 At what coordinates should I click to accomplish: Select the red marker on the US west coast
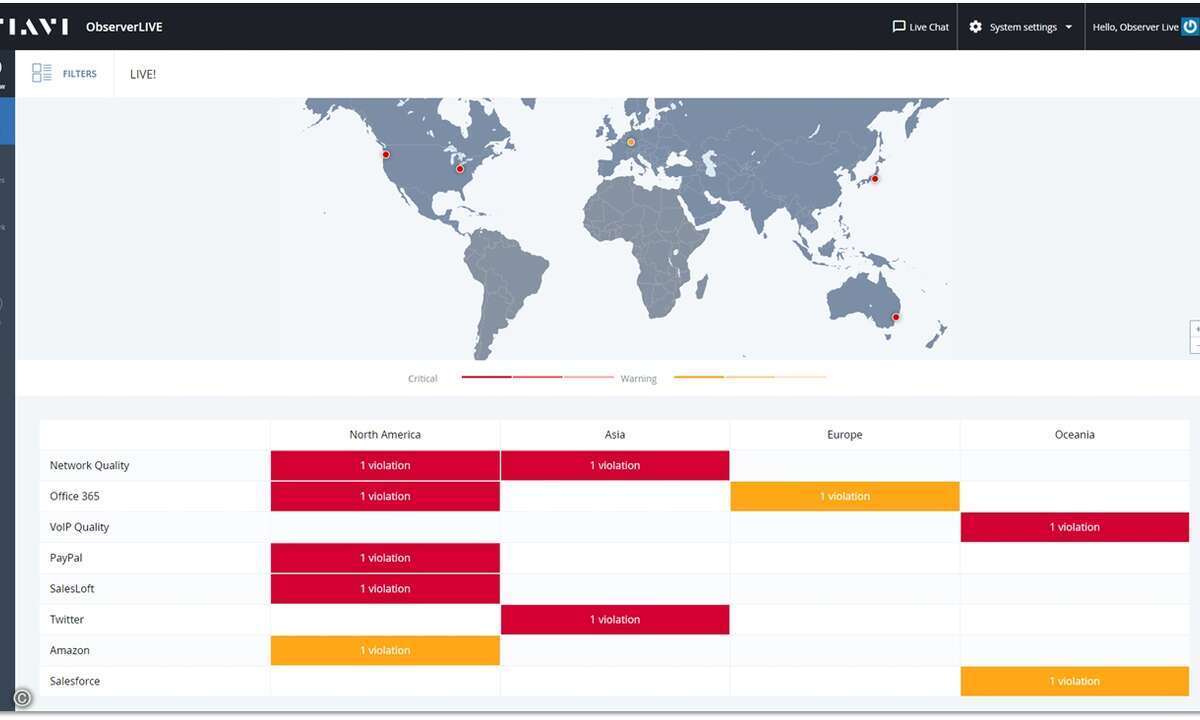386,154
